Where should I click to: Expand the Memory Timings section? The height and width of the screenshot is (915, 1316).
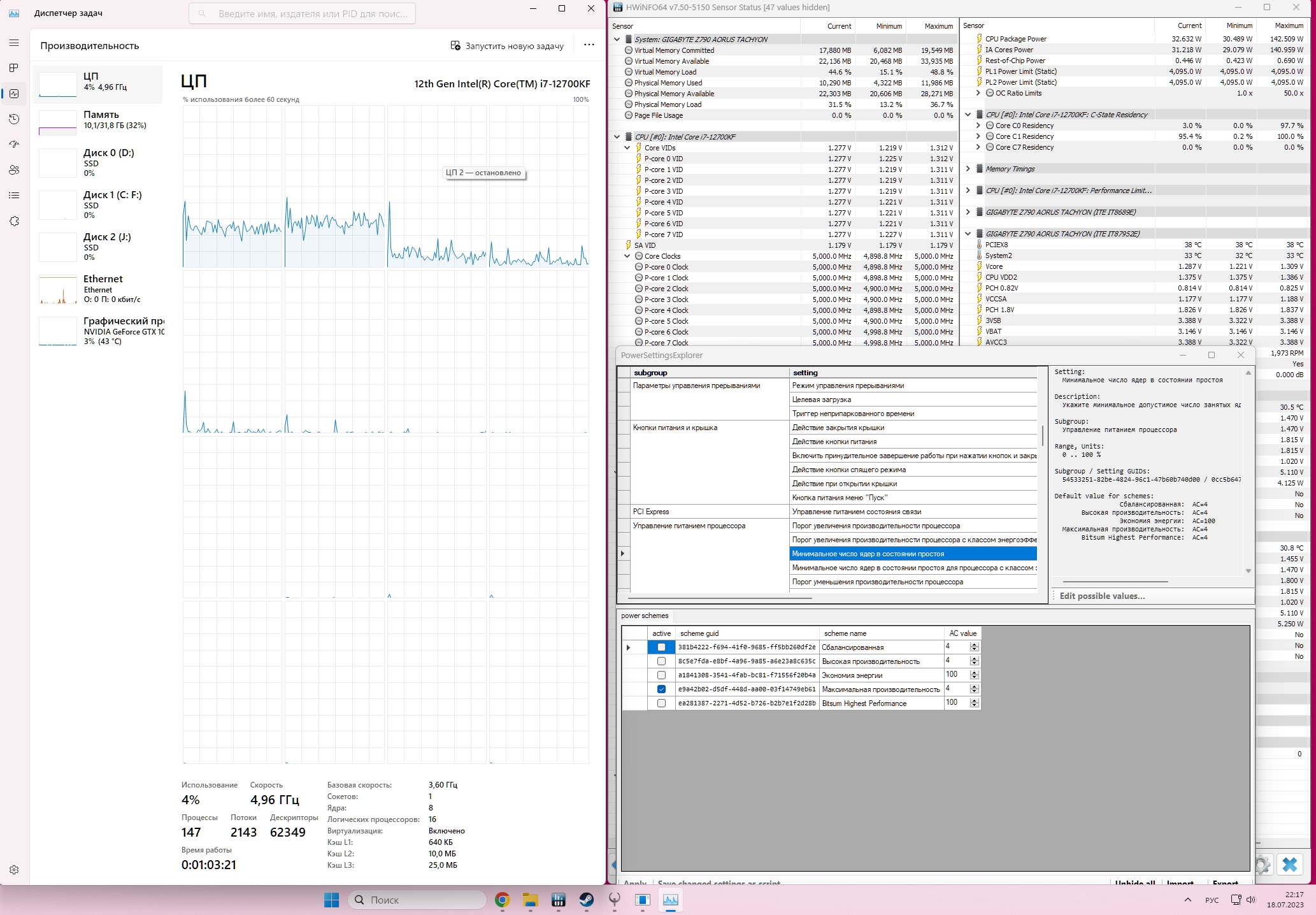point(968,169)
